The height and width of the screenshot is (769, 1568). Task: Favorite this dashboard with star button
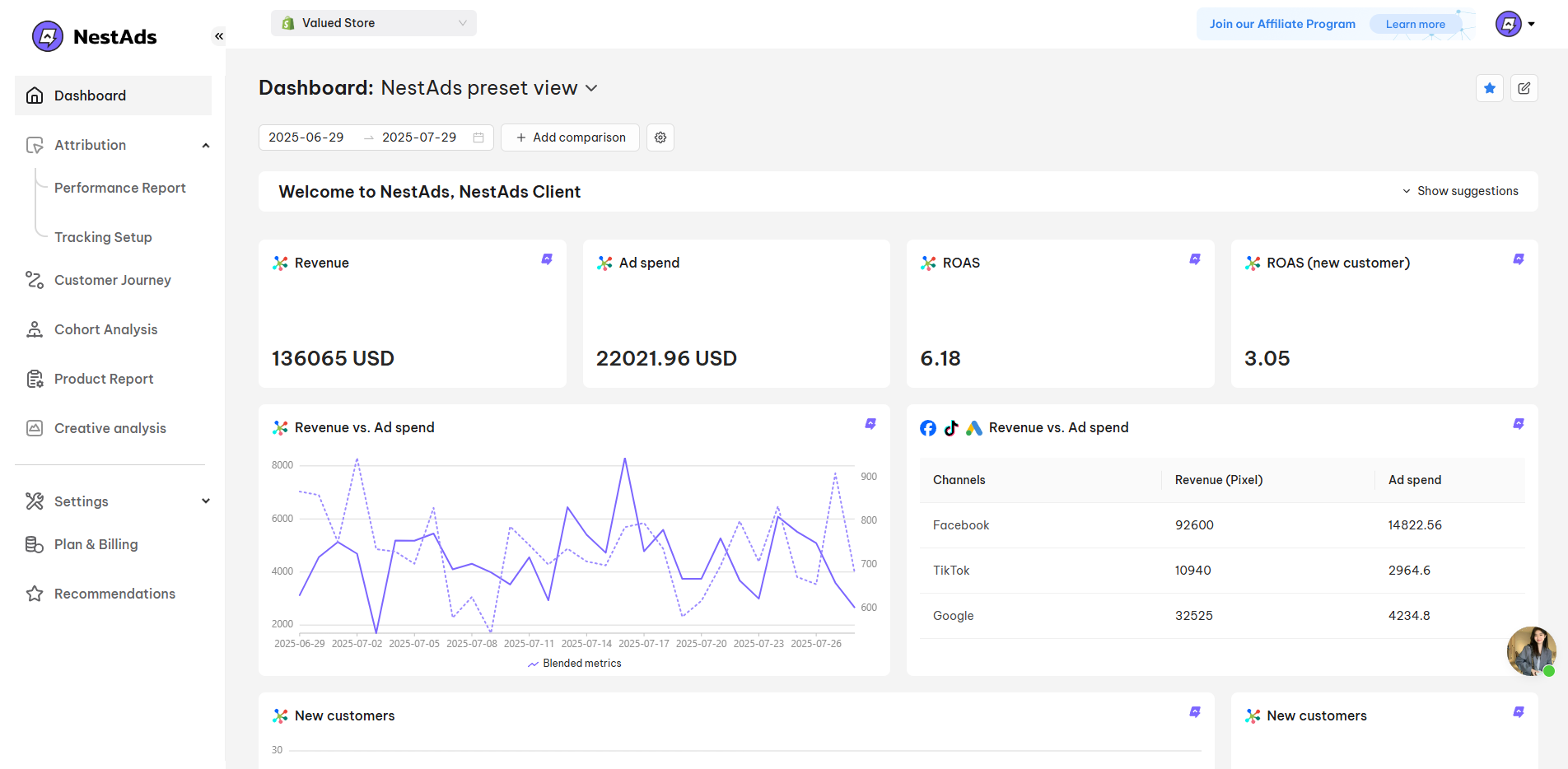point(1490,88)
